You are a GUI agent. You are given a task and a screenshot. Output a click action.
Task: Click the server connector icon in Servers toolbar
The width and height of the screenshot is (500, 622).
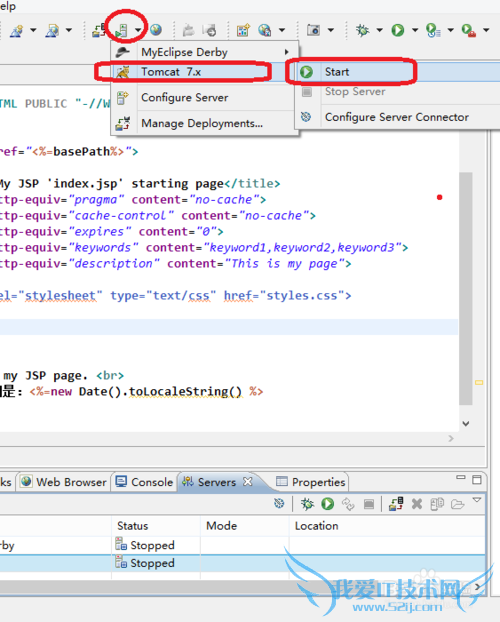[x=279, y=504]
